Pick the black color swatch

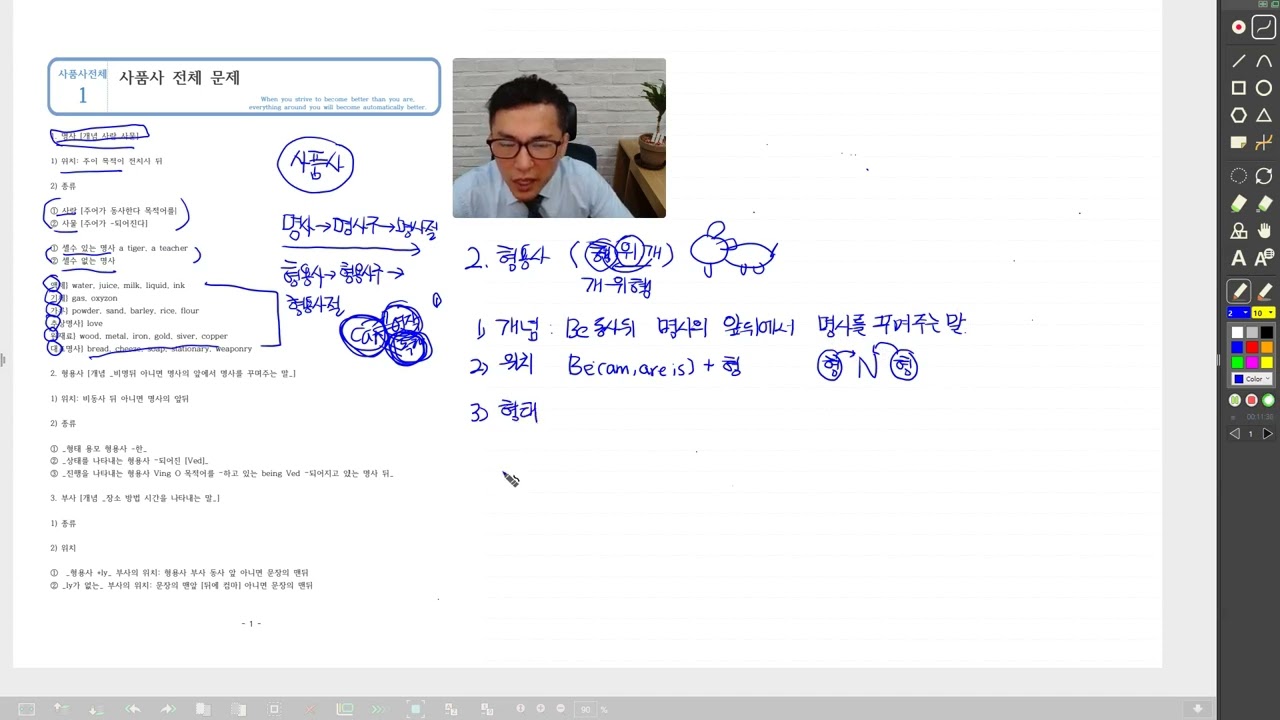tap(1266, 333)
